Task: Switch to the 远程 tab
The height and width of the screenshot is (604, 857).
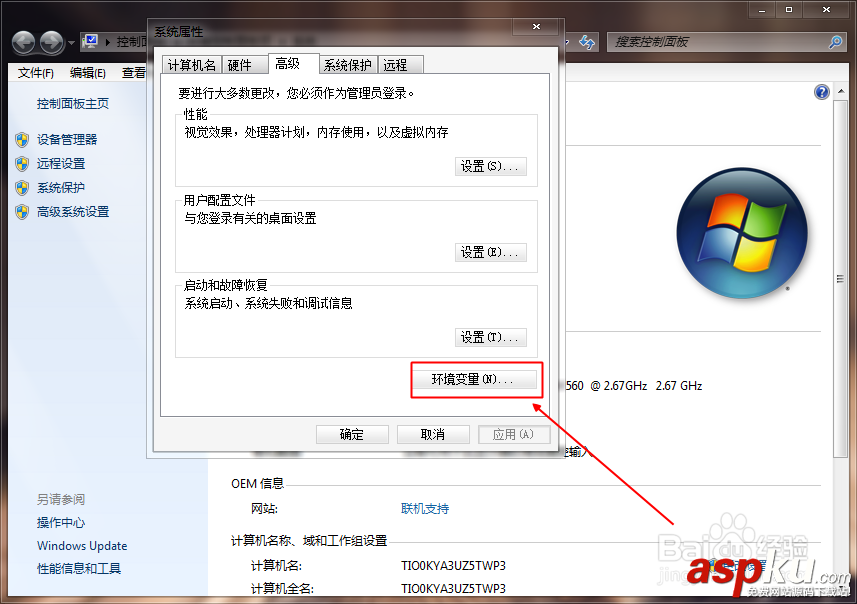Action: pos(400,65)
